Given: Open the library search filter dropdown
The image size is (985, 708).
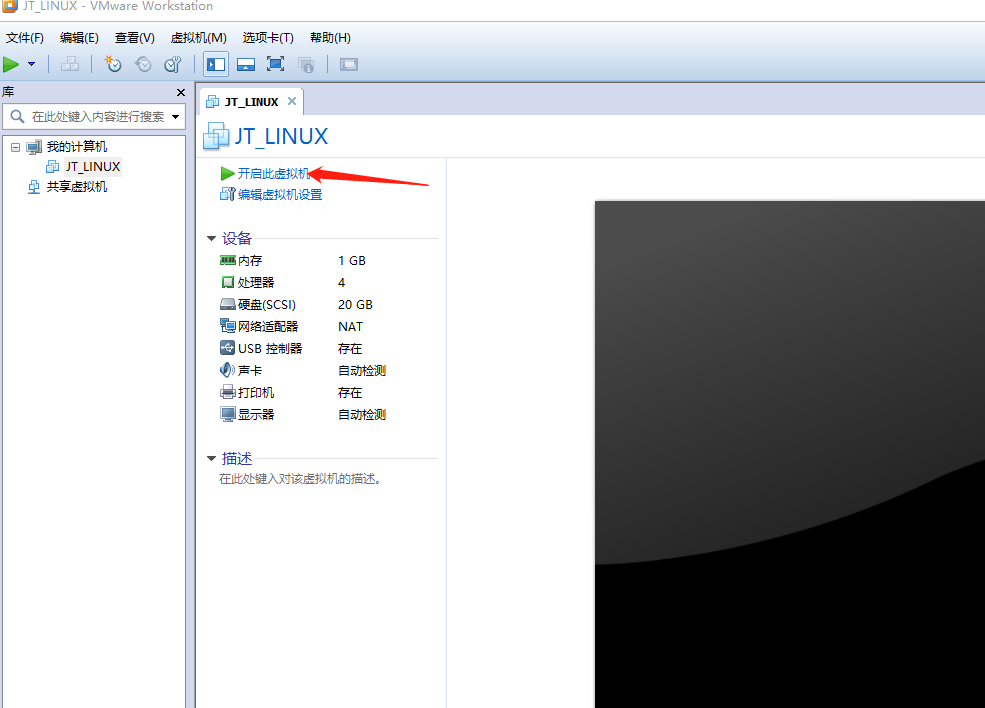Looking at the screenshot, I should click(175, 117).
